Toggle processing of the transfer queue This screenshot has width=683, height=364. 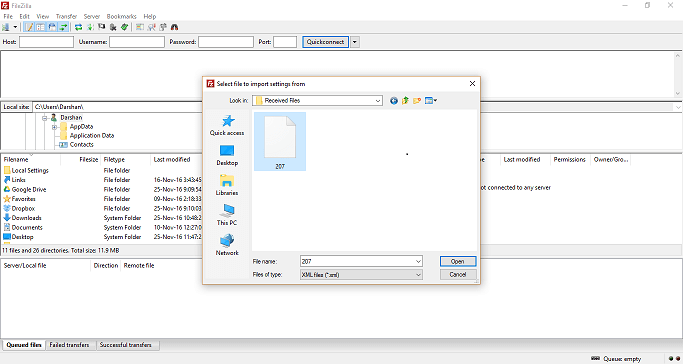click(90, 27)
